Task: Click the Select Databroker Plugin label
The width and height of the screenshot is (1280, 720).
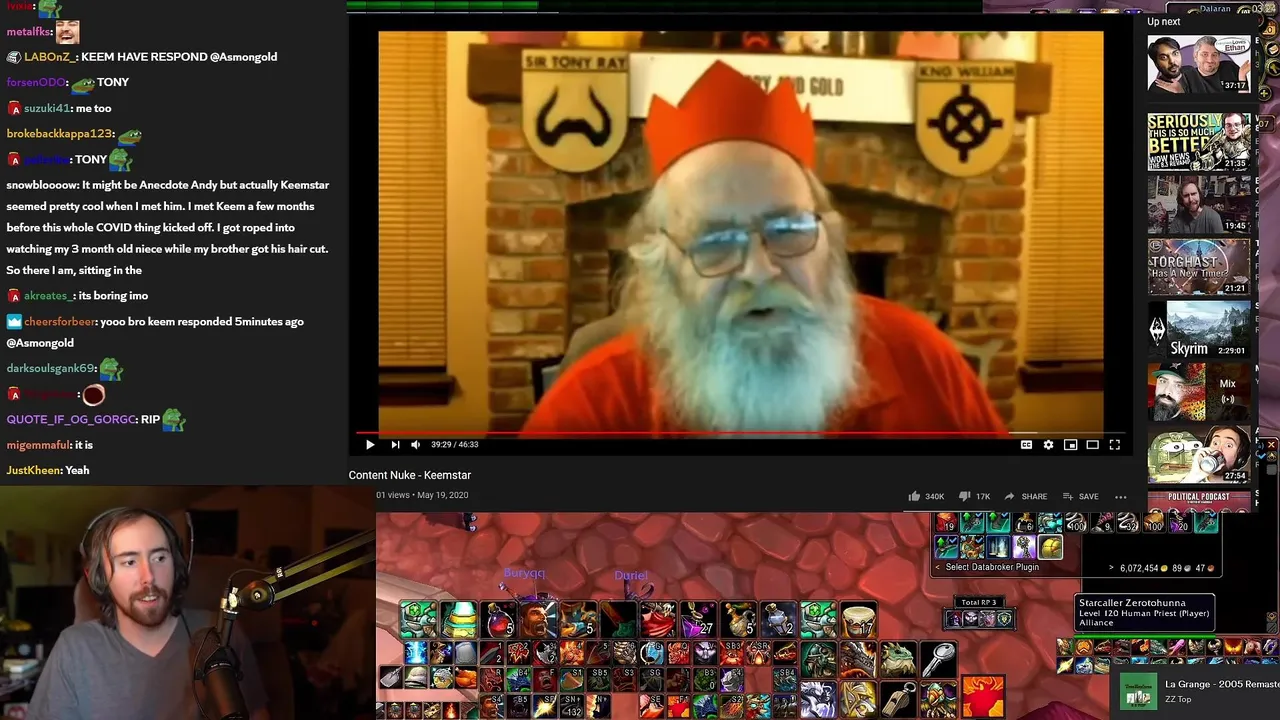Action: (992, 567)
